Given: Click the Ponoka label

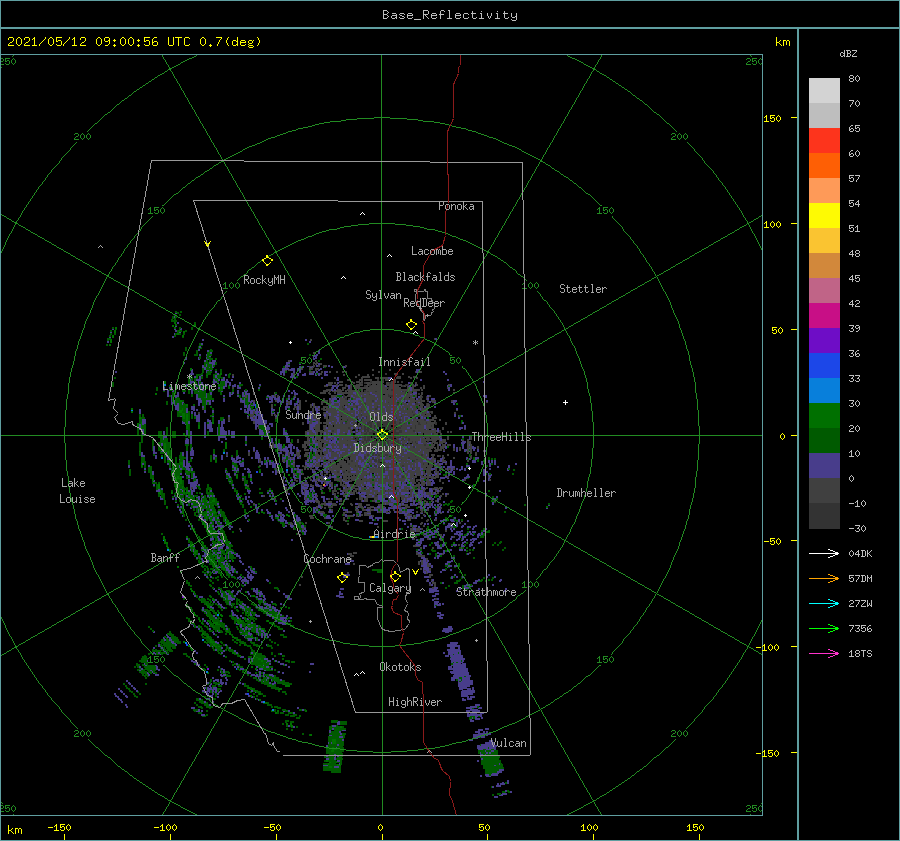Looking at the screenshot, I should tap(456, 206).
